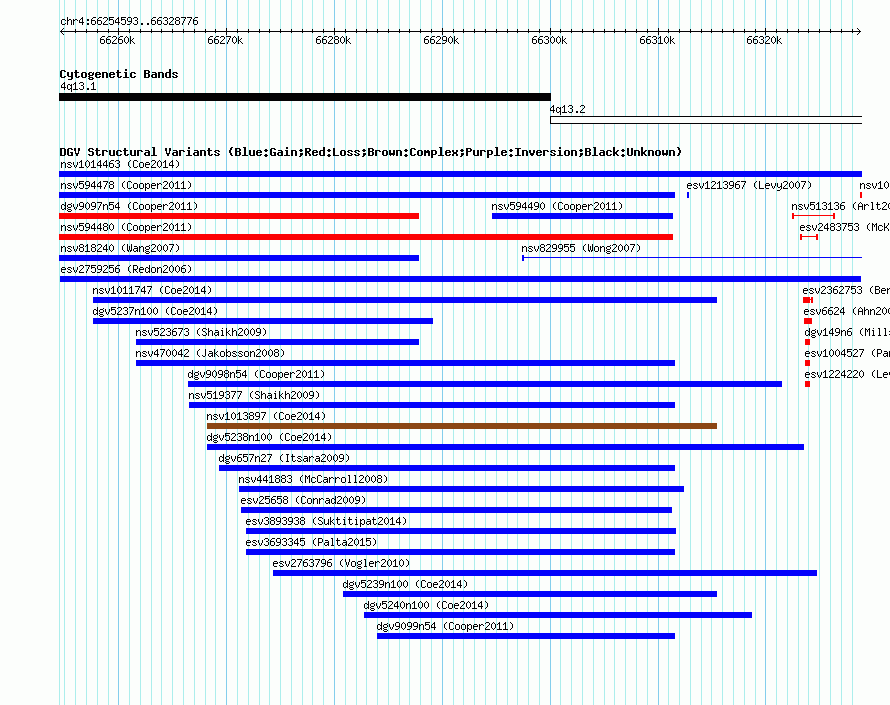Click the esv3893938 (Suktitipat2014) bar
This screenshot has height=705, width=890.
tap(461, 531)
